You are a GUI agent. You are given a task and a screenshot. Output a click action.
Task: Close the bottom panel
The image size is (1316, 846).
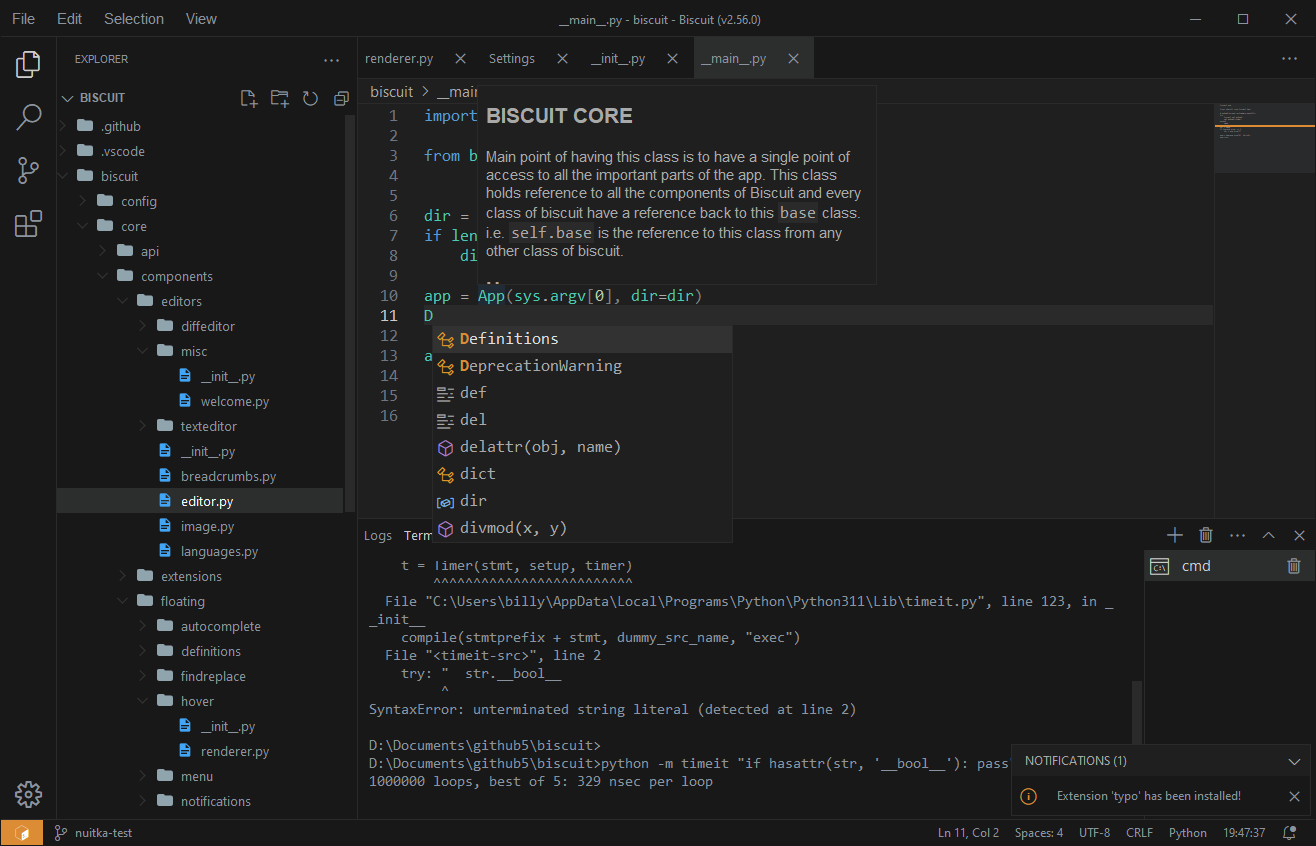(1299, 535)
